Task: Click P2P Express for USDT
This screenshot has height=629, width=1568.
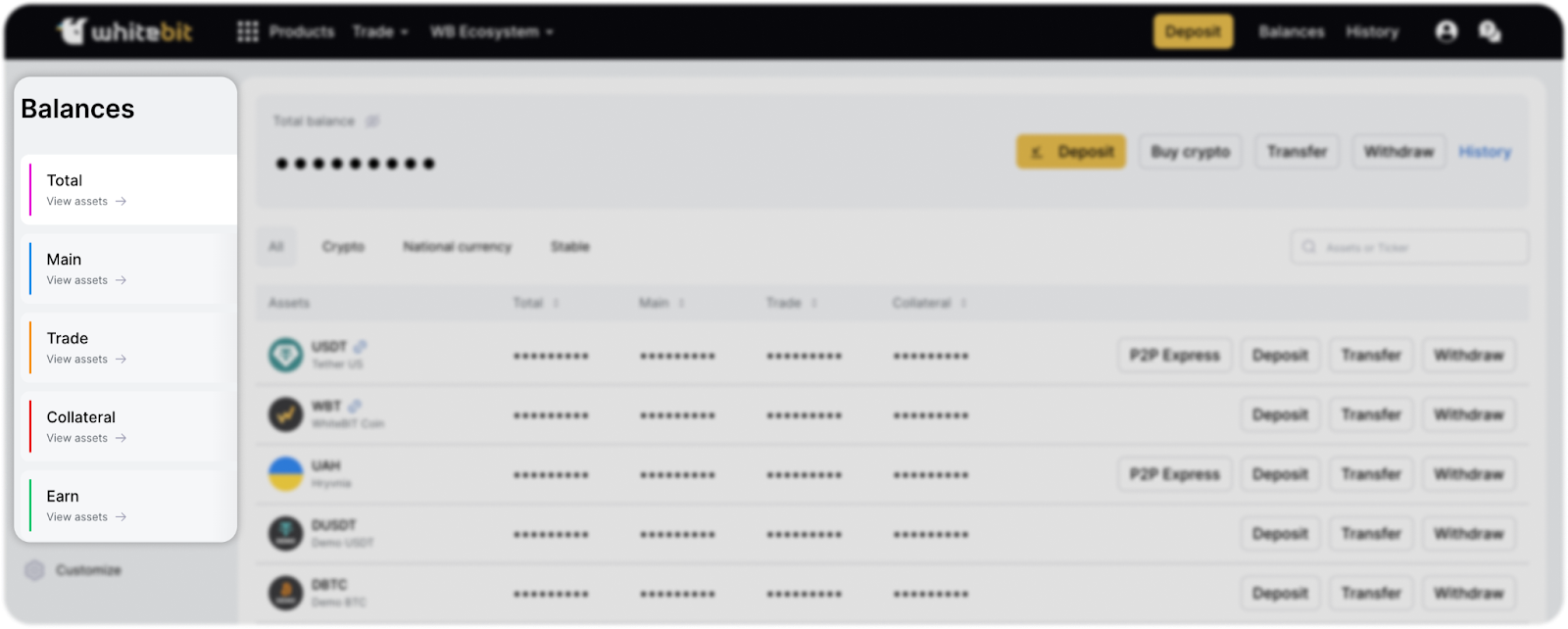Action: [1174, 355]
